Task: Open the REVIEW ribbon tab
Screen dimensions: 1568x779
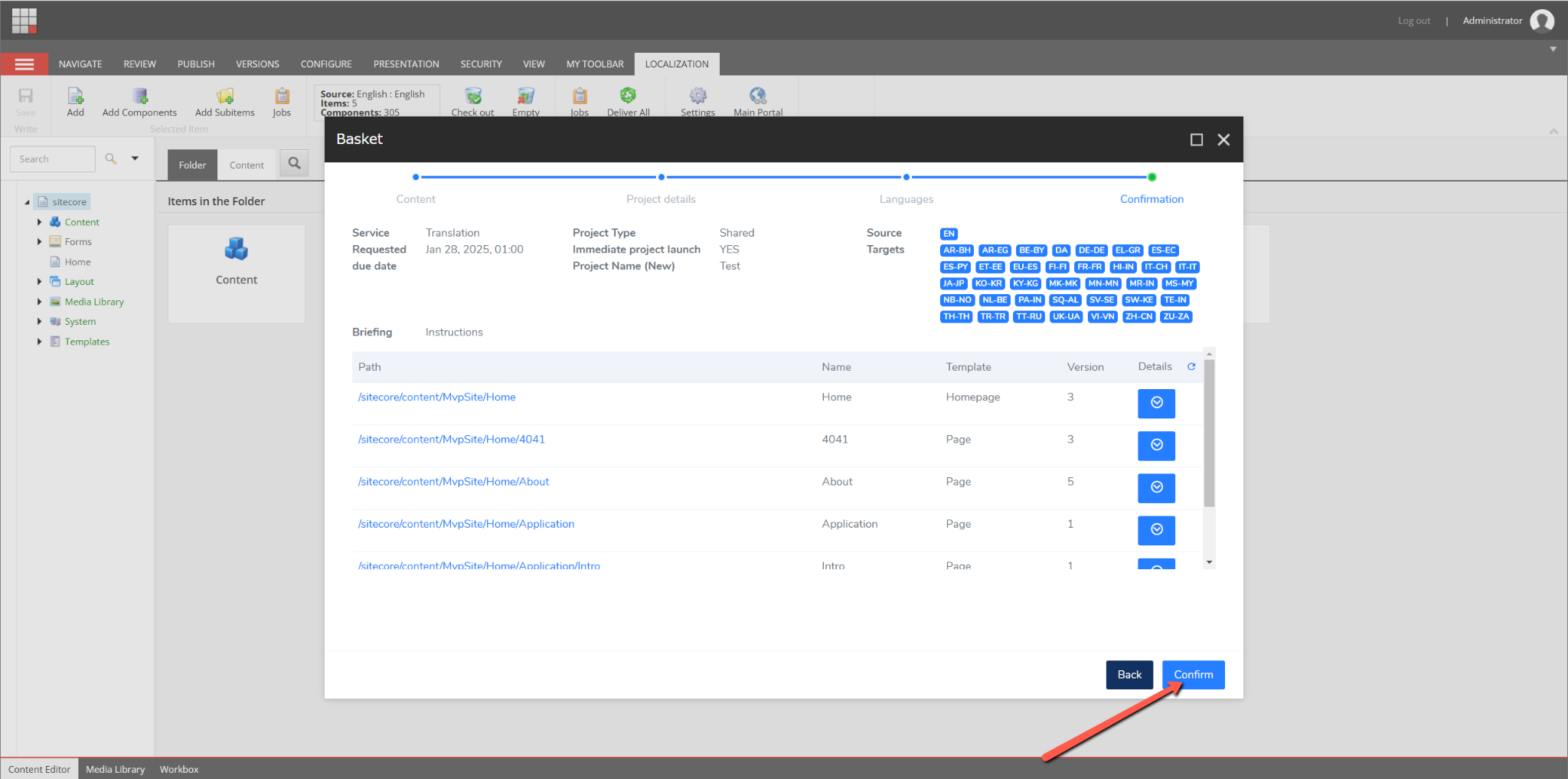Action: (140, 64)
